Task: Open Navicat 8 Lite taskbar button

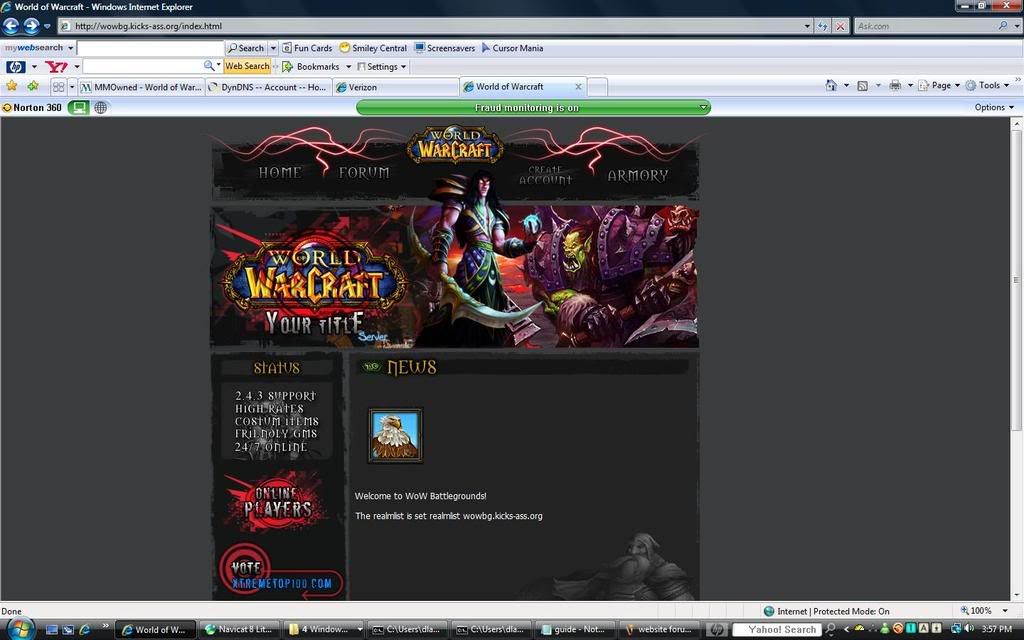Action: [240, 630]
